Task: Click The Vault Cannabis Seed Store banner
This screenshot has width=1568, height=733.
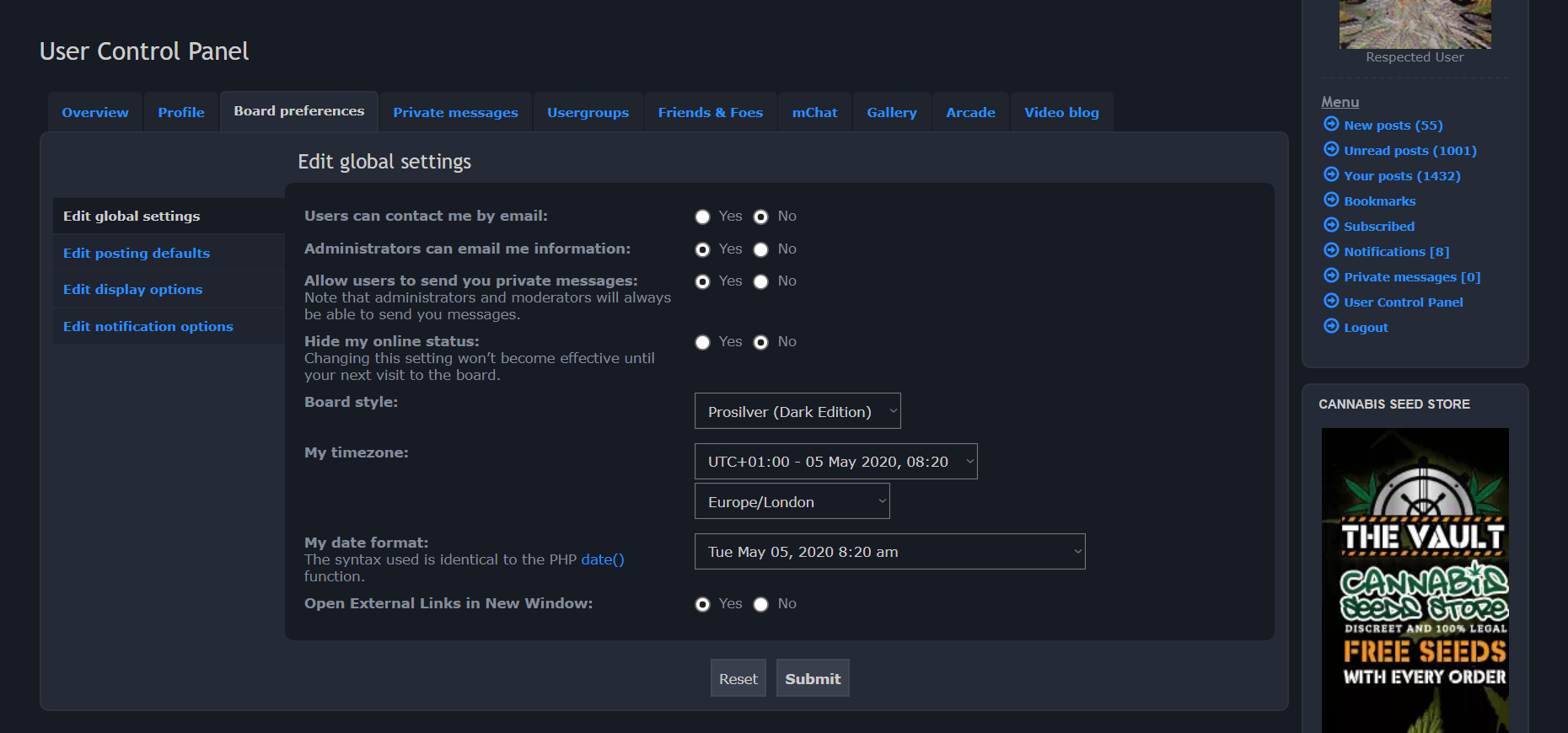Action: (x=1415, y=580)
